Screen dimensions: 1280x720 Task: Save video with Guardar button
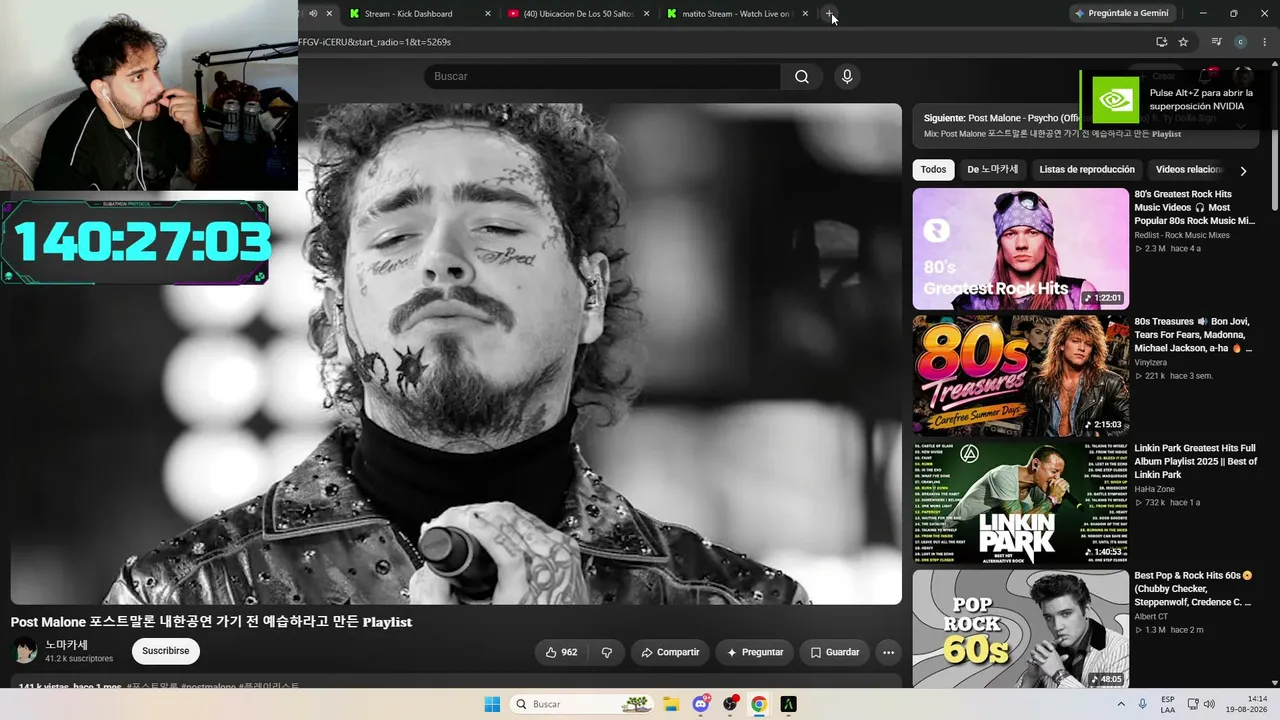pyautogui.click(x=835, y=652)
